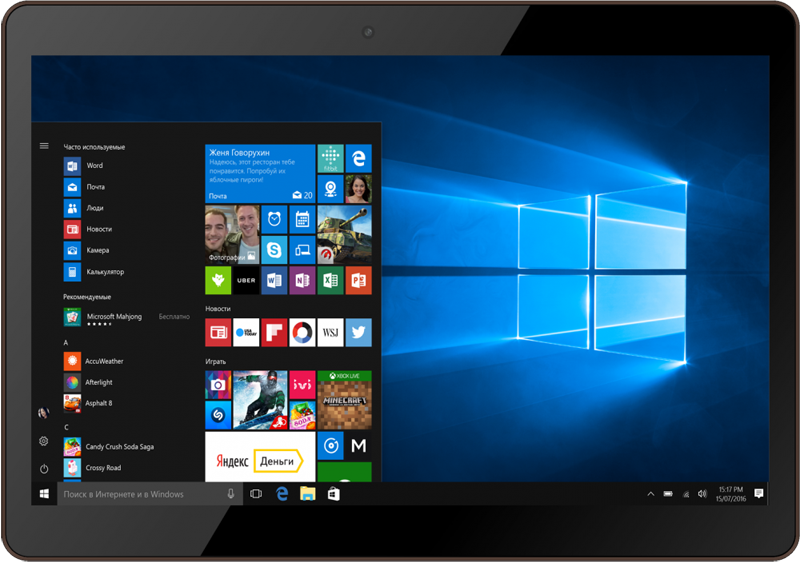This screenshot has height=563, width=800.
Task: Expand the Start hamburger menu
Action: pos(44,146)
